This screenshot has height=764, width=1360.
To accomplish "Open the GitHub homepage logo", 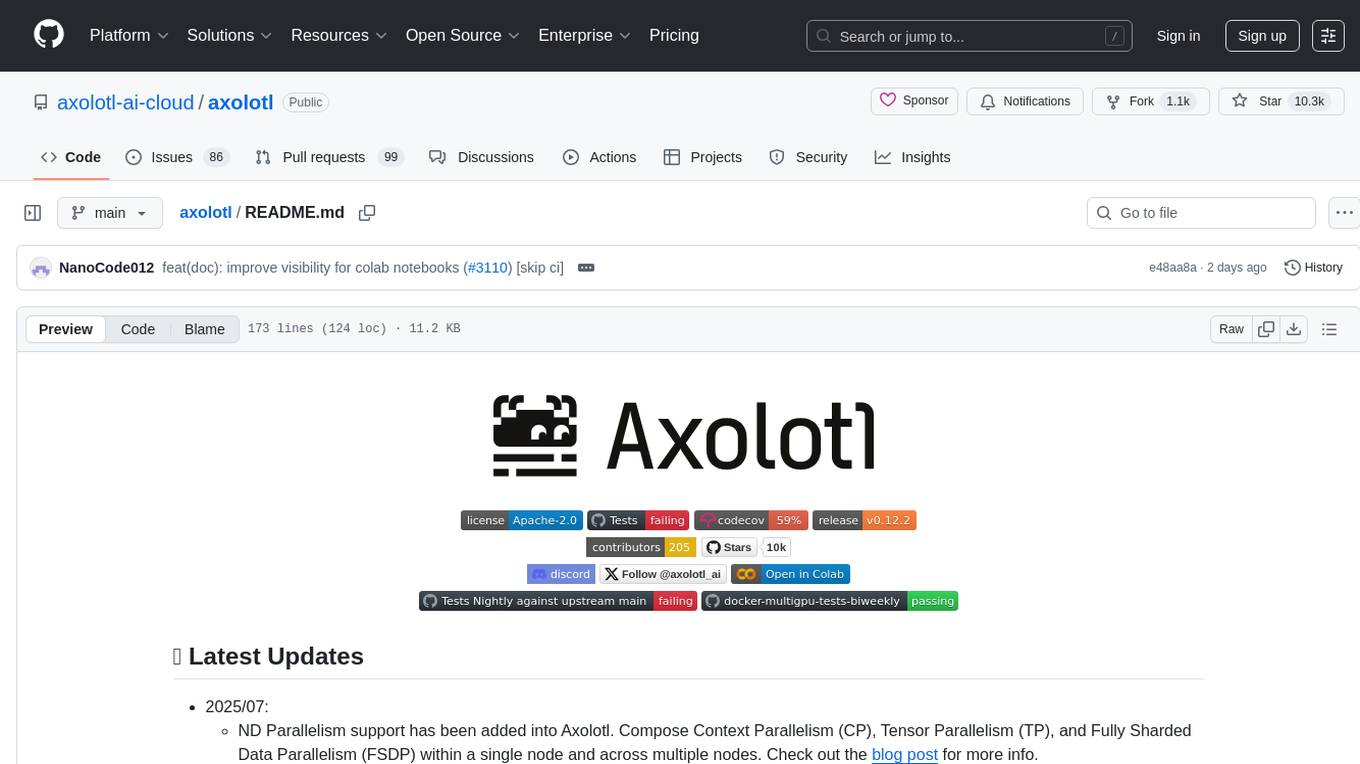I will (49, 35).
